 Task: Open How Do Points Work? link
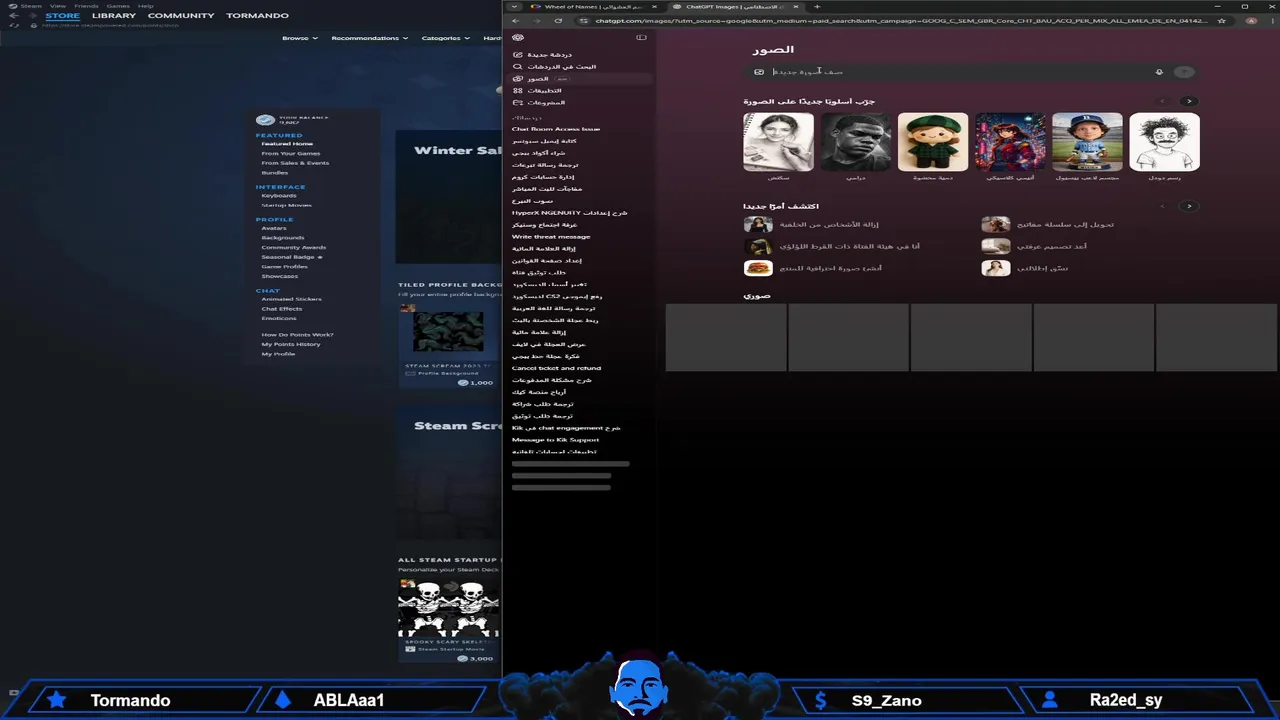297,335
